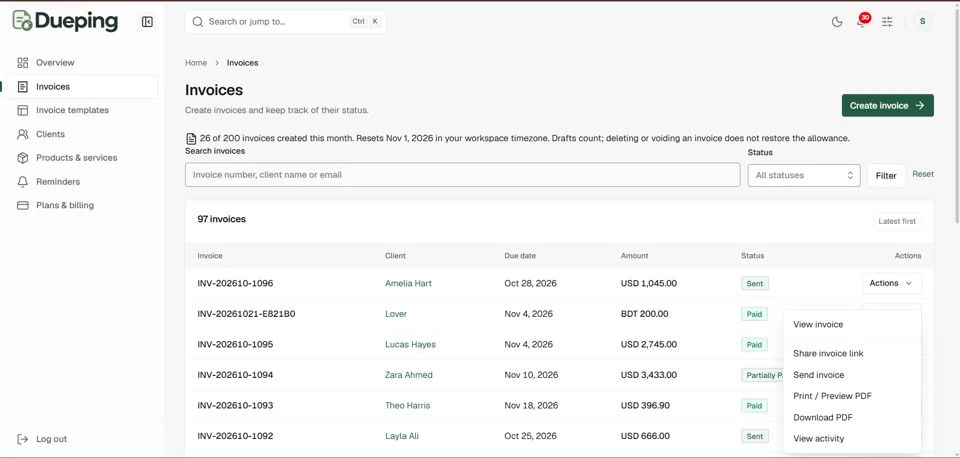Click the Amount column header
This screenshot has height=458, width=960.
point(634,255)
